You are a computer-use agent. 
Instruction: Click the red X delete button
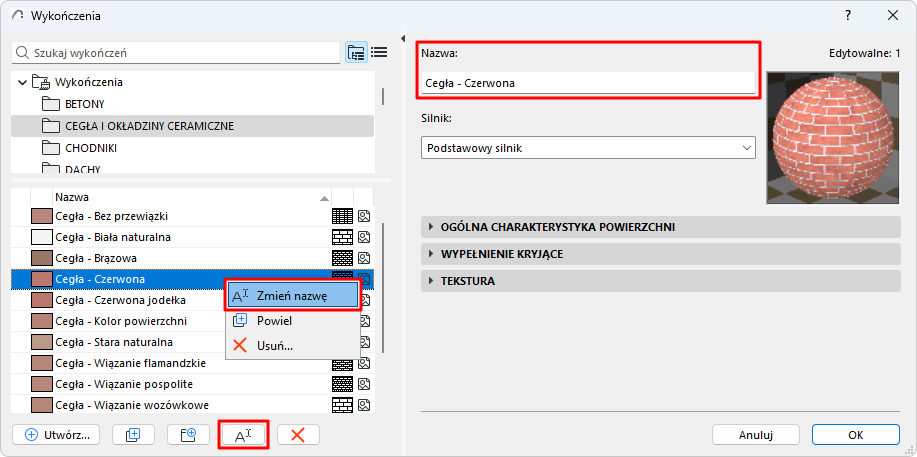point(298,435)
